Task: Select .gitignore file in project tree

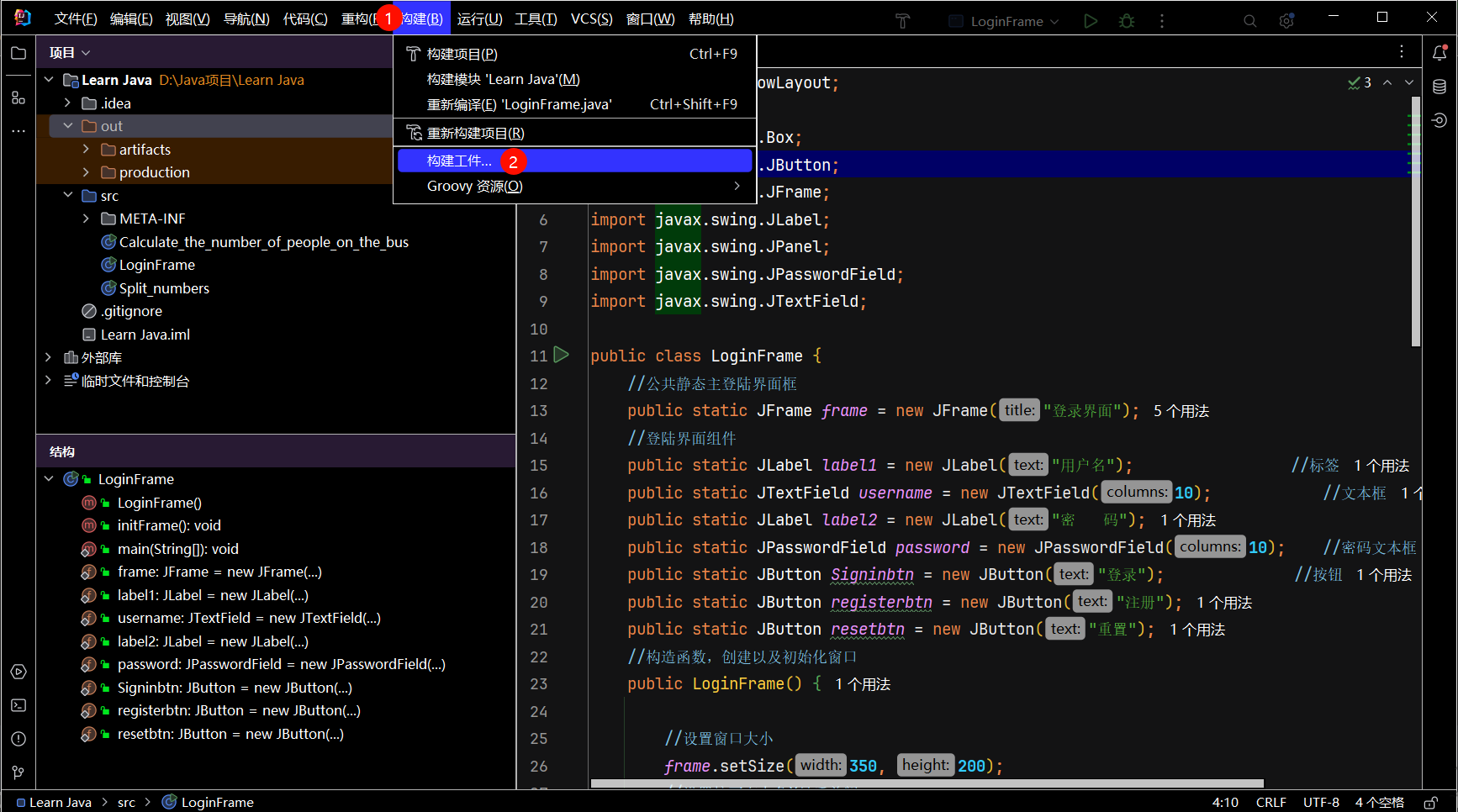Action: pos(131,311)
